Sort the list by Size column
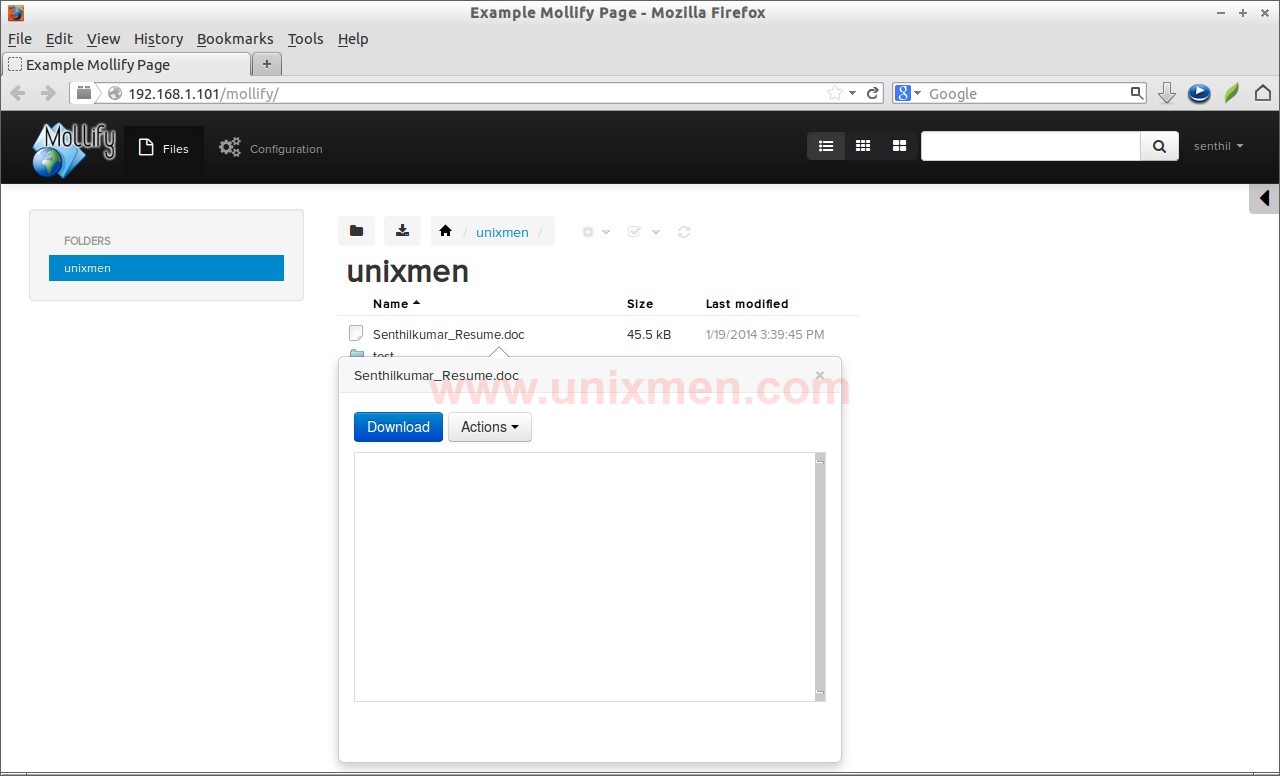1280x776 pixels. [640, 304]
